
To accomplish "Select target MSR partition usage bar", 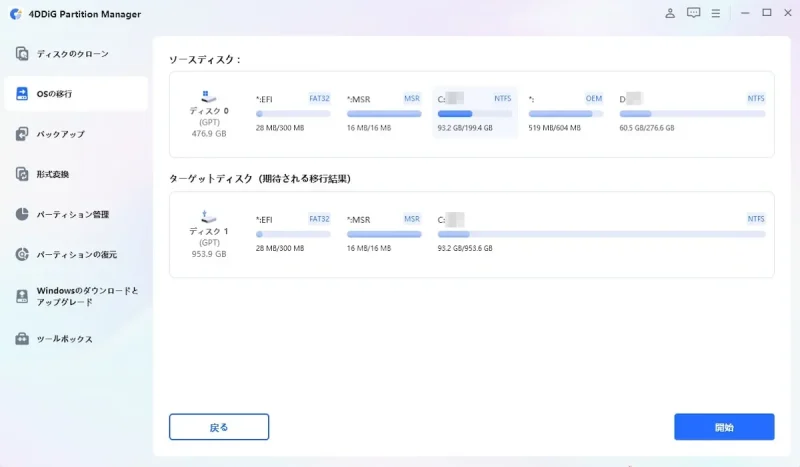I will 384,234.
